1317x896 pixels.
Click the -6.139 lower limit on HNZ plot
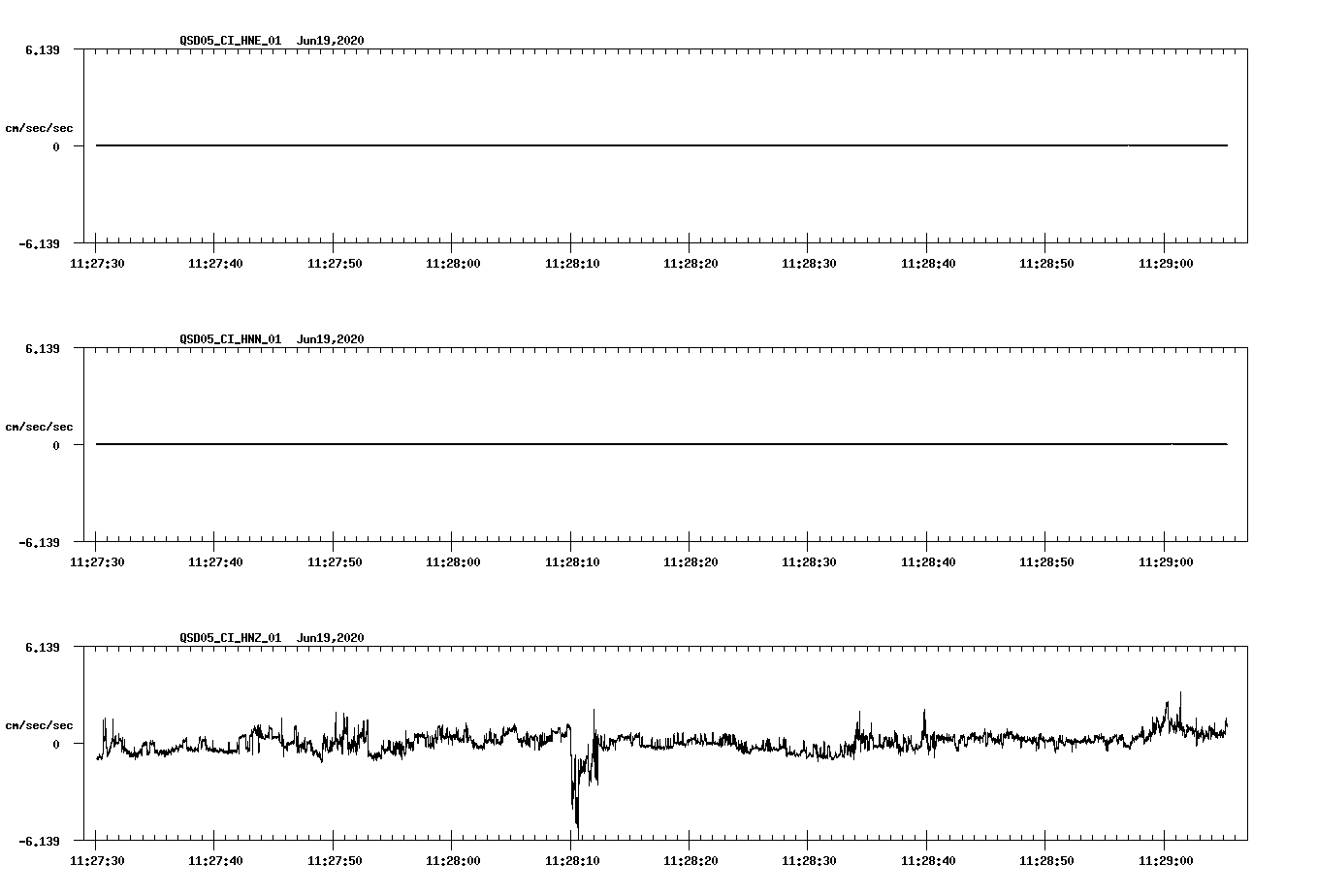(x=40, y=842)
